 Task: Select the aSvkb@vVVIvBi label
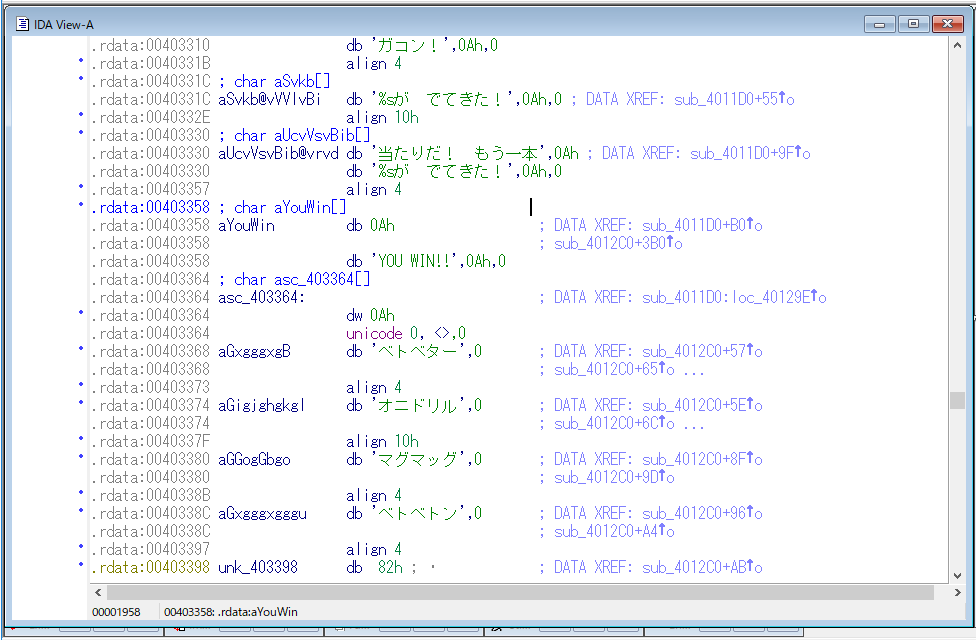(x=270, y=99)
